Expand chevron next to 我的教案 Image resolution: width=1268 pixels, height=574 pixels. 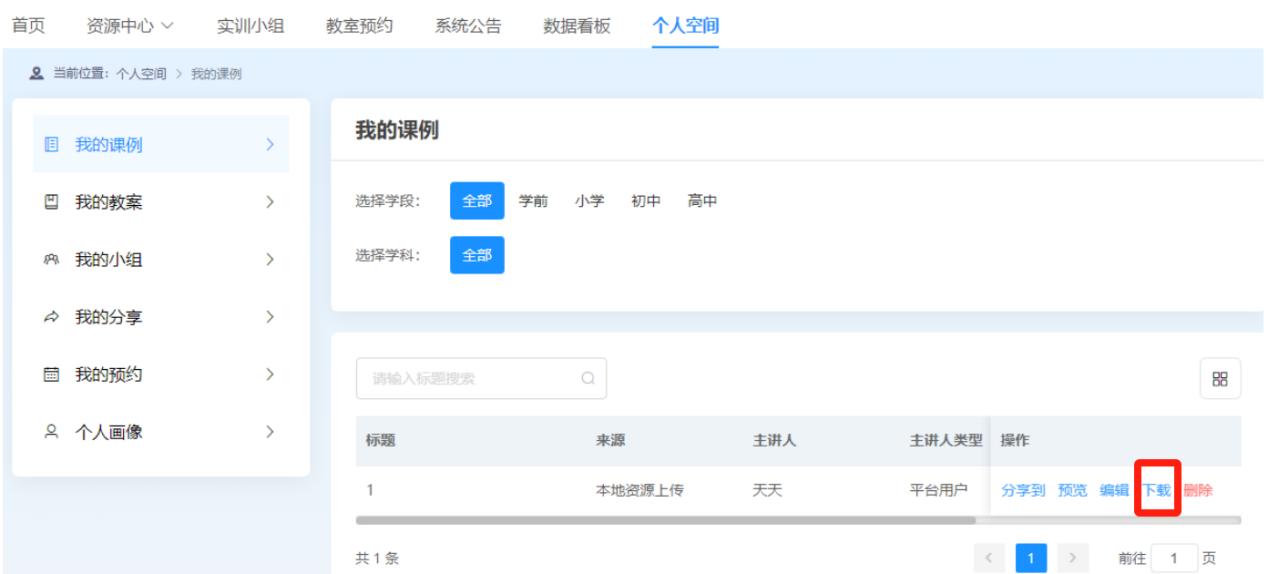click(269, 202)
